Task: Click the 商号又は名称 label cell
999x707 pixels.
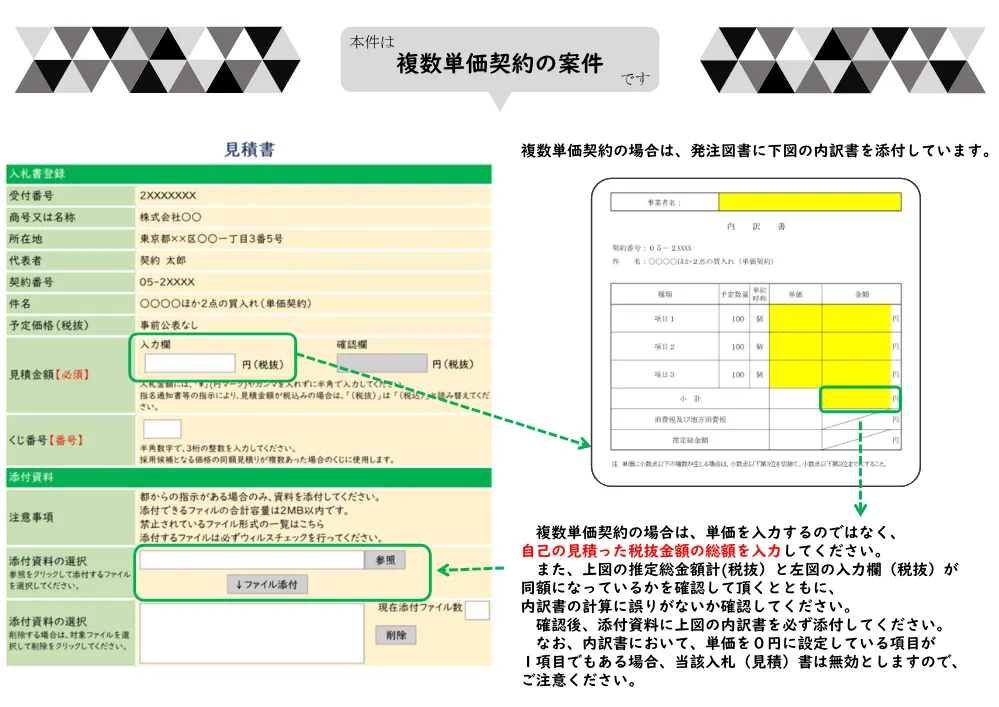Action: [x=71, y=217]
